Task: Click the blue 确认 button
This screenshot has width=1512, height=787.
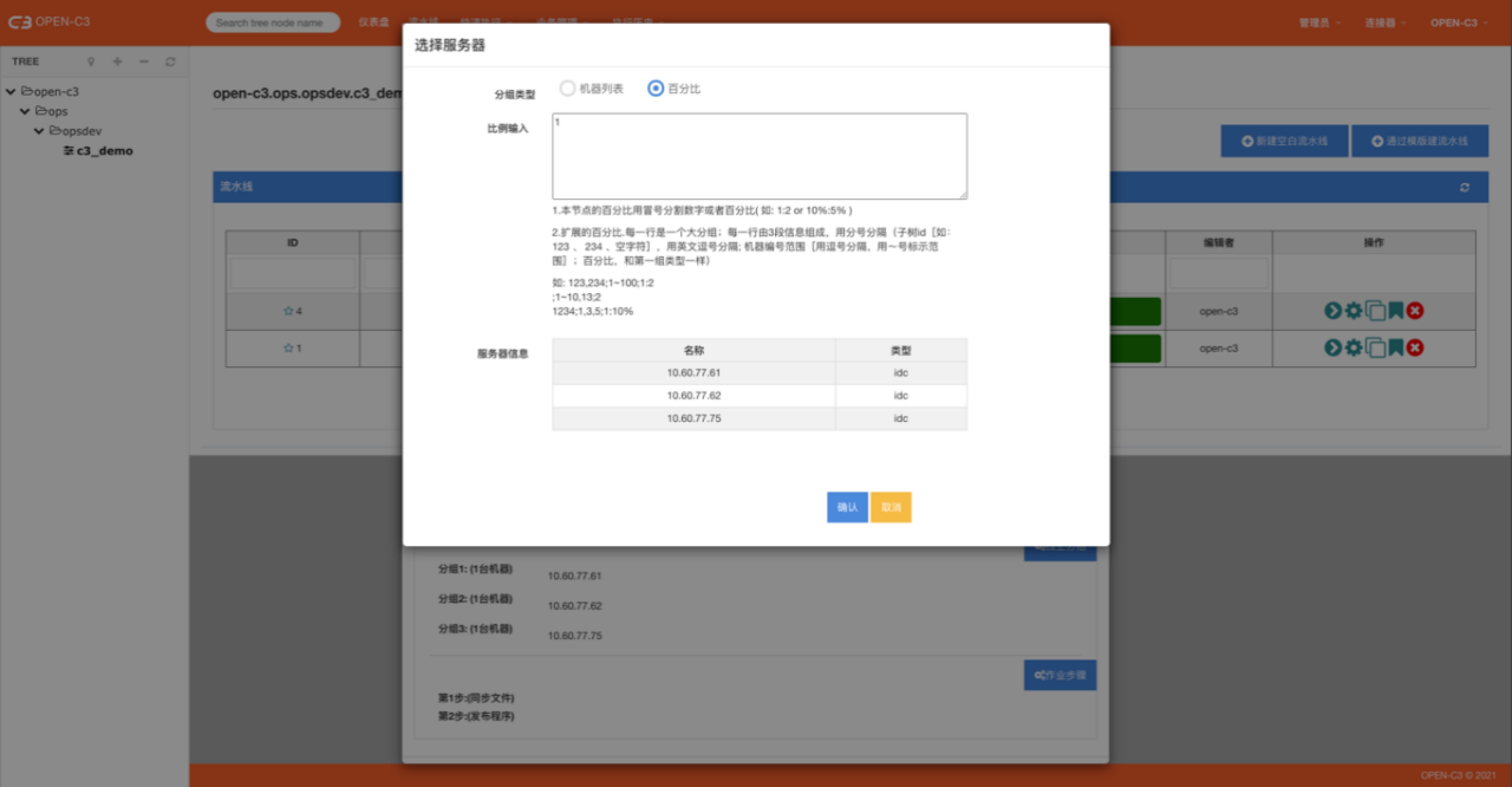Action: coord(847,507)
